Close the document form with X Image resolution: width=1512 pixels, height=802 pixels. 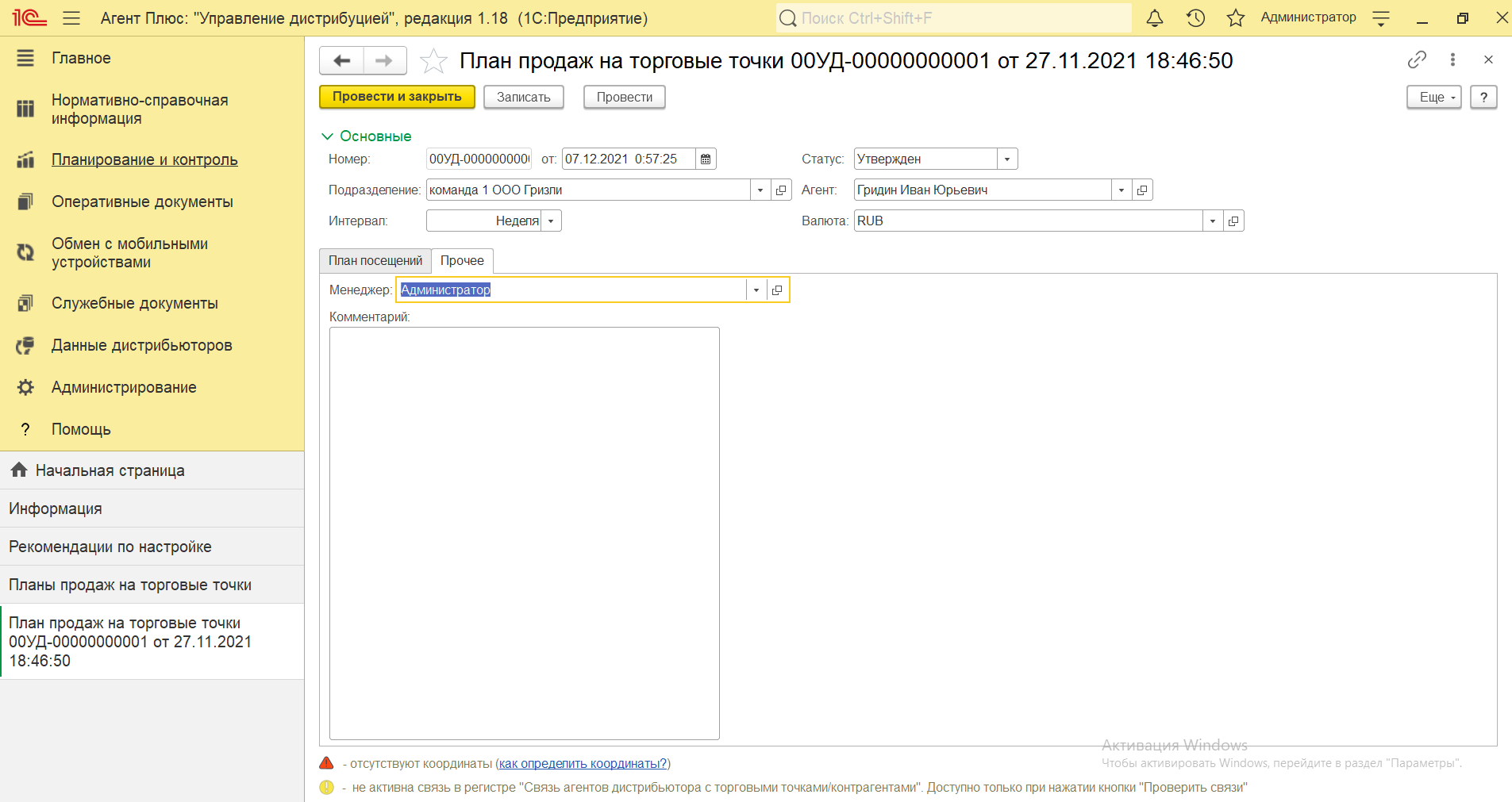[1488, 59]
